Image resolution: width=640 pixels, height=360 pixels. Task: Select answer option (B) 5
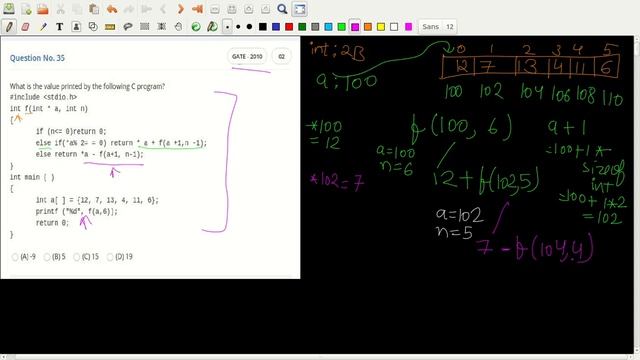(47, 257)
